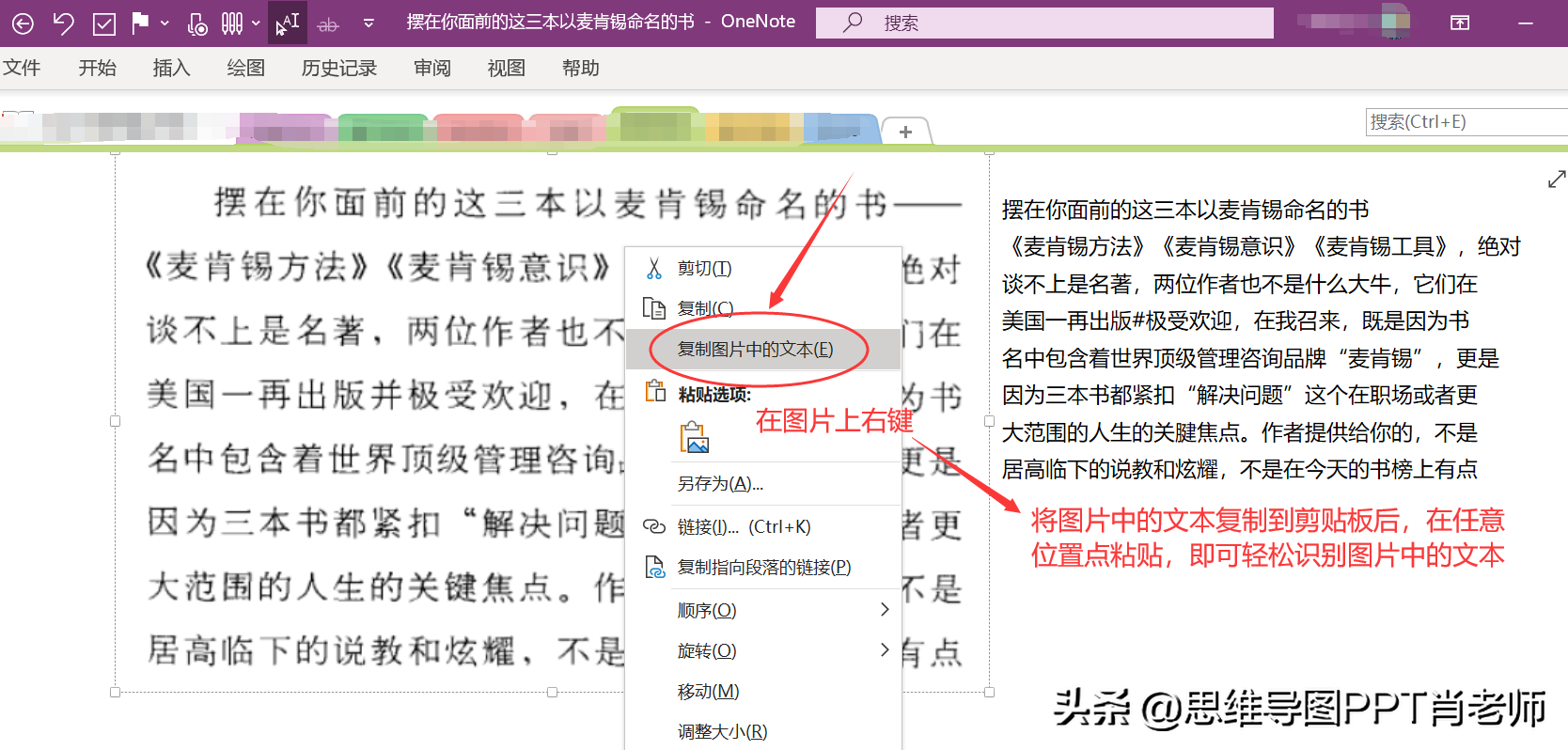This screenshot has height=750, width=1568.
Task: Open the 审阅 ribbon tab
Action: (431, 68)
